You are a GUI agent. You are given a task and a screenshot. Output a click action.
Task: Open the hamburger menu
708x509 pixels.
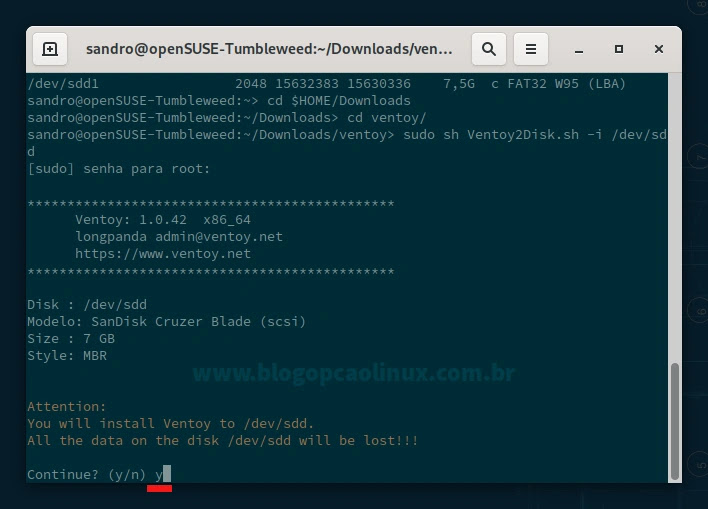531,49
